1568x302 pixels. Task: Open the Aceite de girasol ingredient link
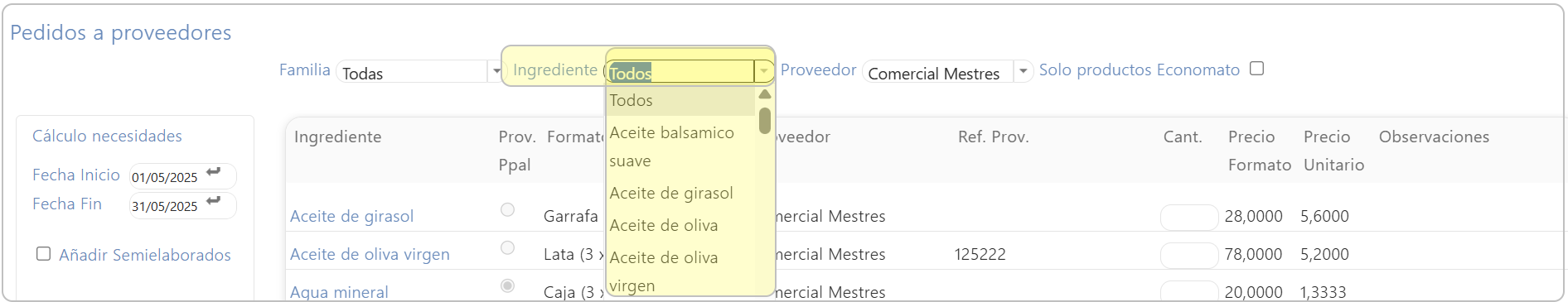click(x=351, y=216)
